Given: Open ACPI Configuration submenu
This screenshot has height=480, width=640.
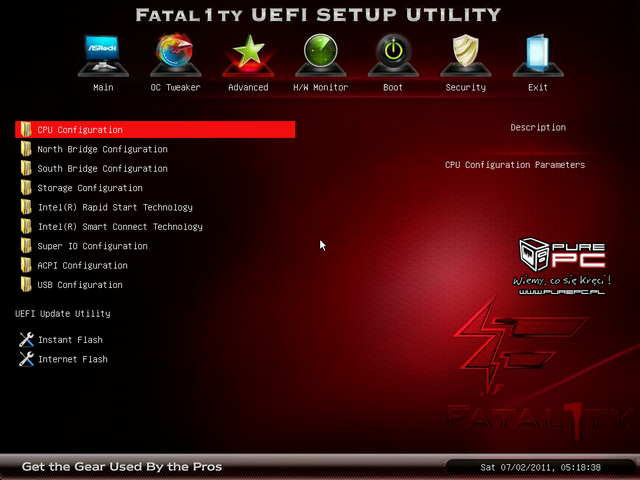Looking at the screenshot, I should pyautogui.click(x=82, y=265).
